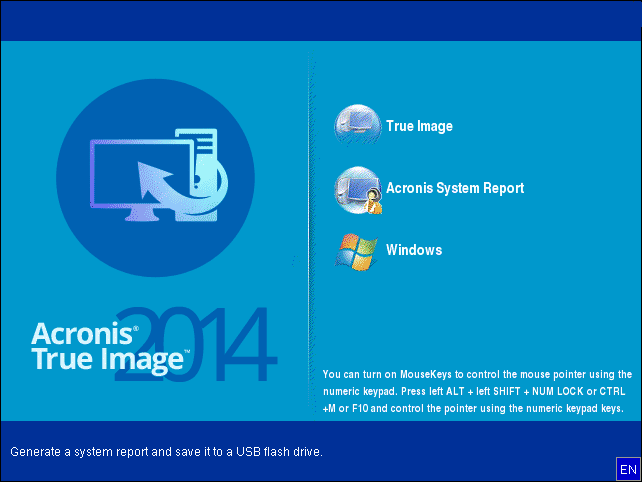This screenshot has width=642, height=482.
Task: Select the Acronis System Report entry
Action: coord(455,188)
